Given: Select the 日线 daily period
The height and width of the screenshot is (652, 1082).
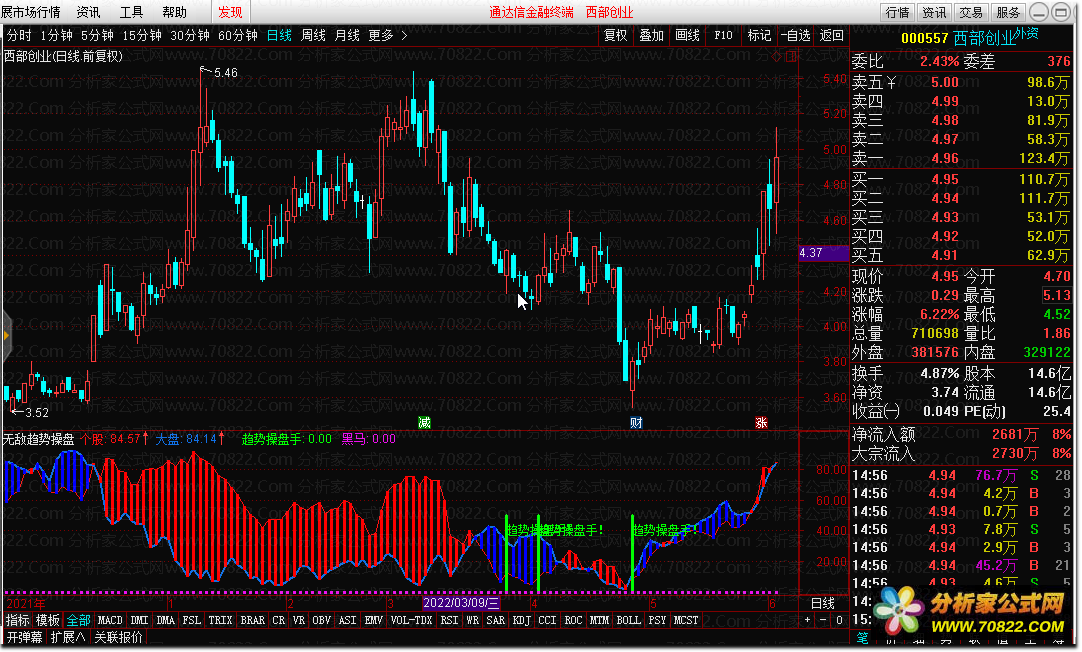Looking at the screenshot, I should pos(279,35).
